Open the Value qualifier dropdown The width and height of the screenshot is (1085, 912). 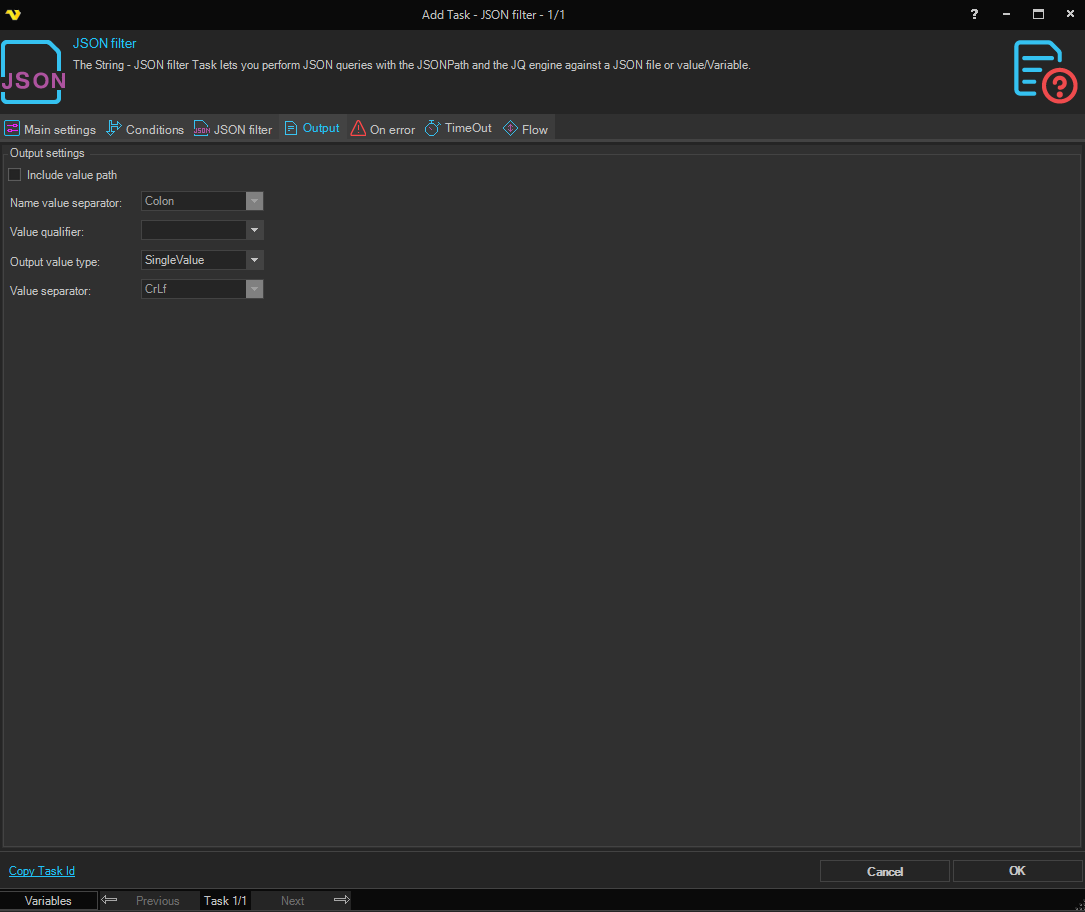[255, 230]
